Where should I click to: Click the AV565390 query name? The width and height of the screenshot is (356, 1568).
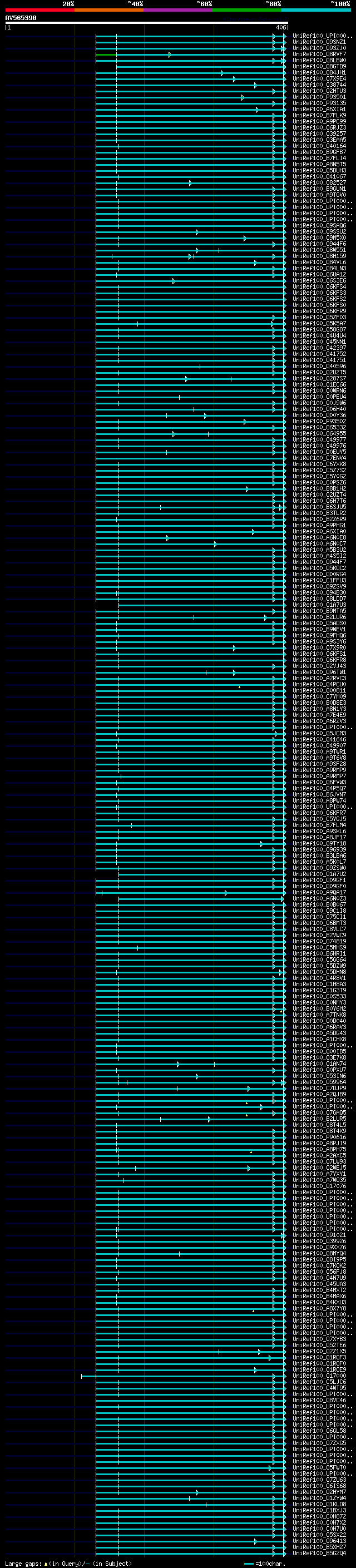pos(21,18)
